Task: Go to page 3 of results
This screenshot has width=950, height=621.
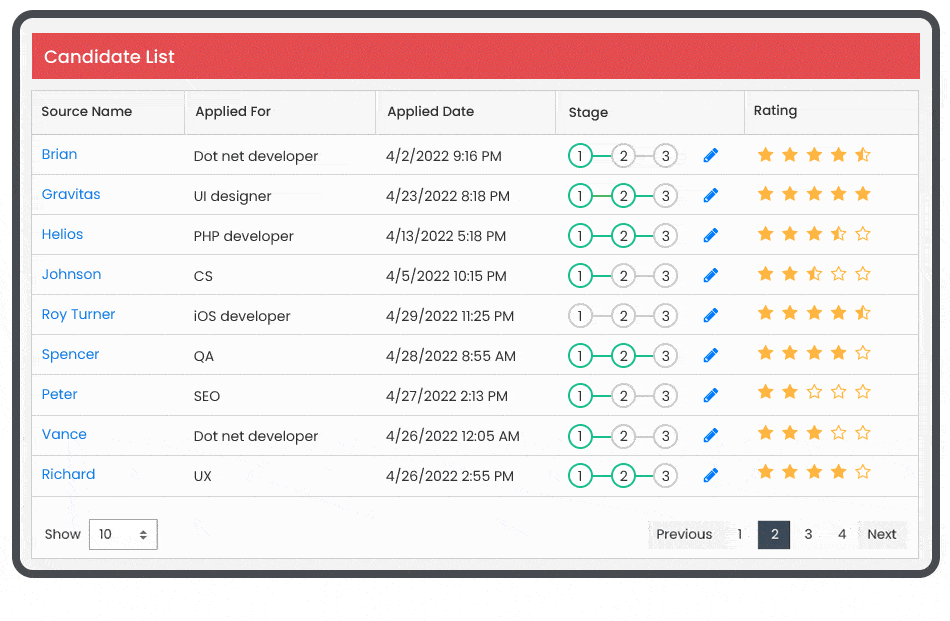Action: [808, 535]
